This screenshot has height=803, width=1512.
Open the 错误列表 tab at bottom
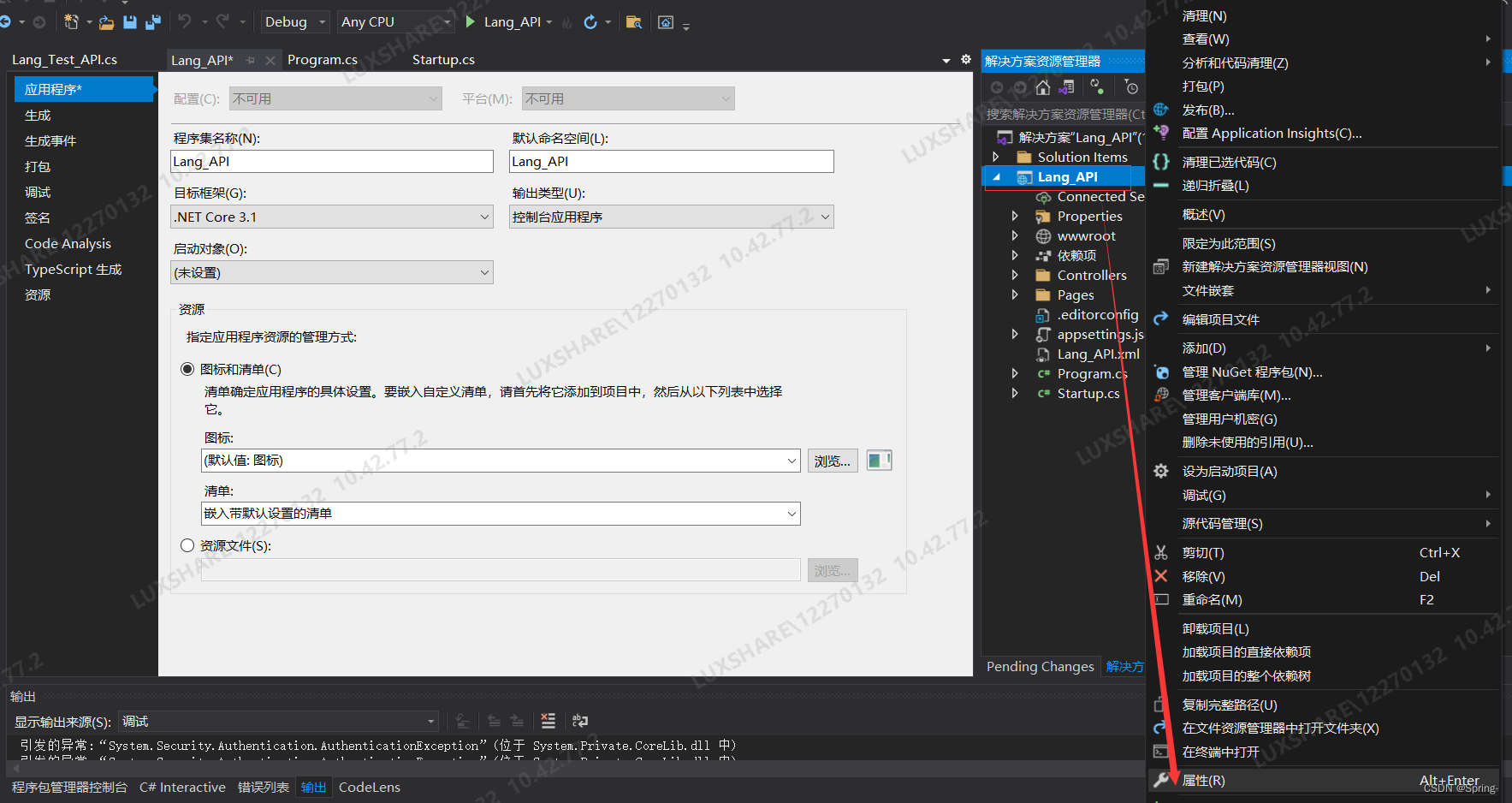(264, 787)
